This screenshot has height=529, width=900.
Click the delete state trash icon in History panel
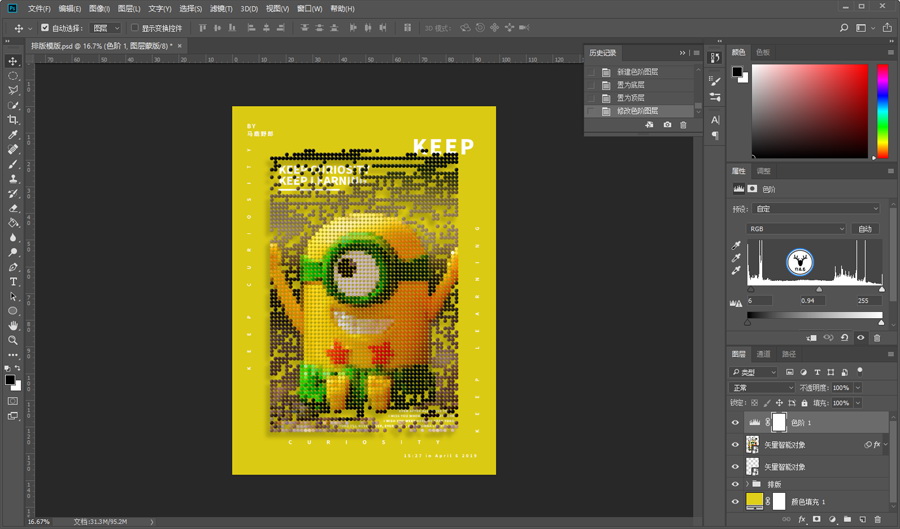pyautogui.click(x=683, y=125)
